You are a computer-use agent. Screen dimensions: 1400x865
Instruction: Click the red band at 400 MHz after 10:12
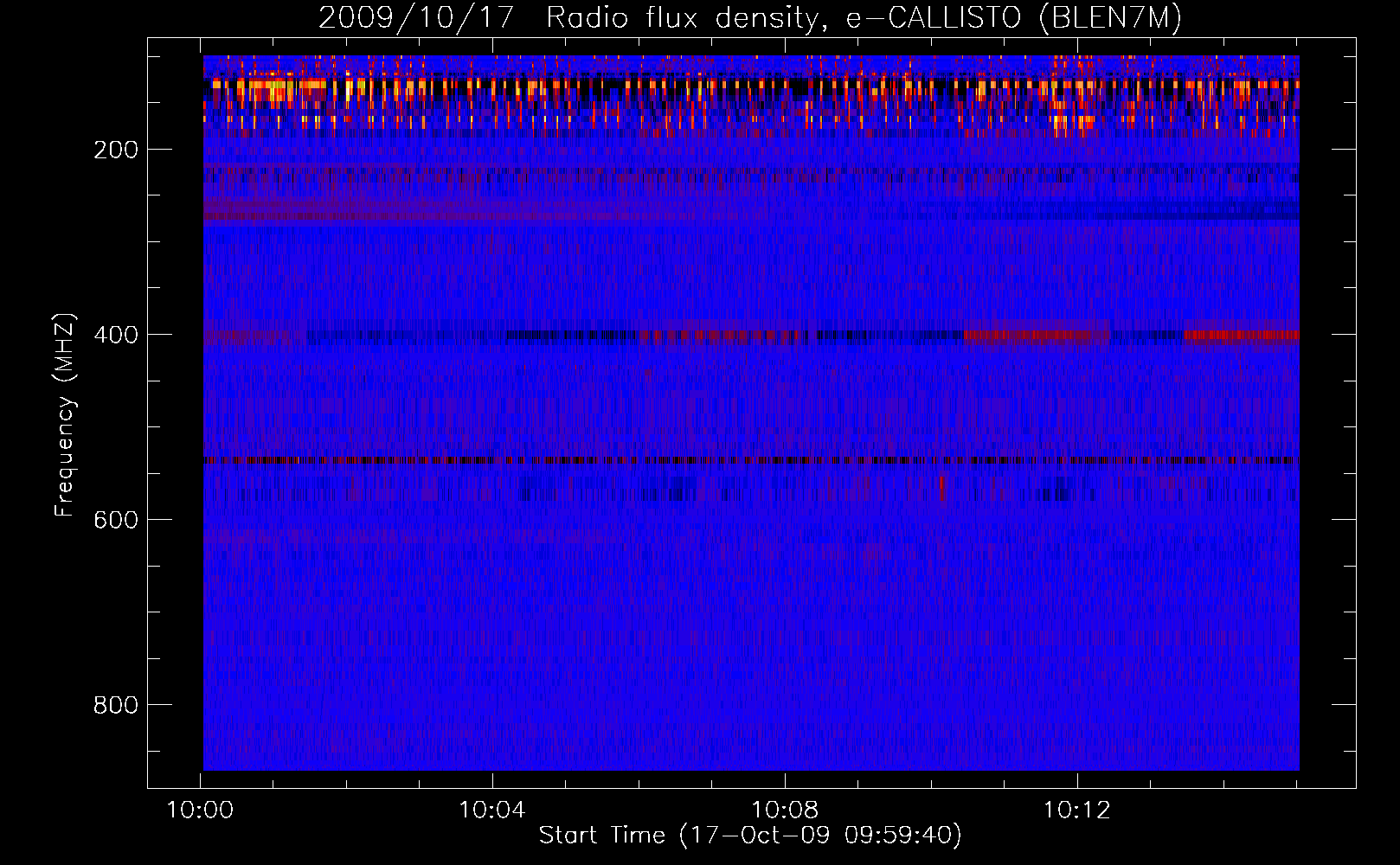[x=1241, y=335]
